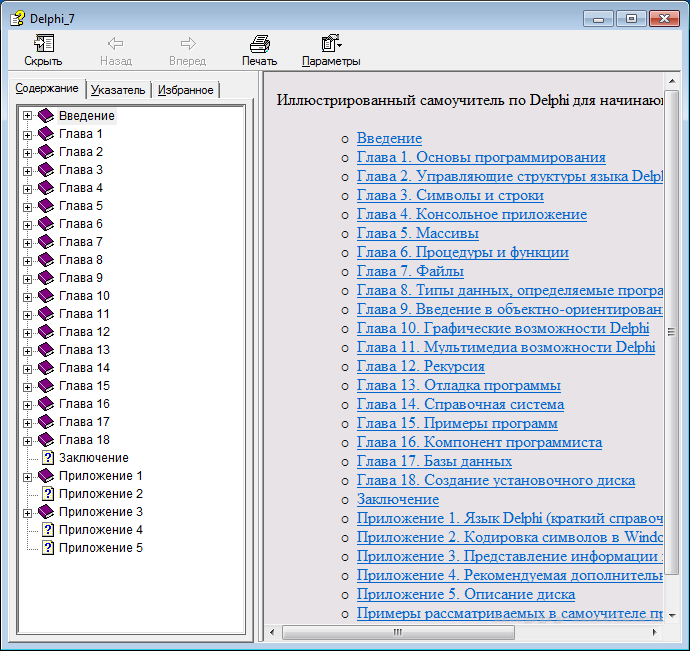Expand the Глава 8 tree node
Image resolution: width=690 pixels, height=651 pixels.
click(x=27, y=261)
